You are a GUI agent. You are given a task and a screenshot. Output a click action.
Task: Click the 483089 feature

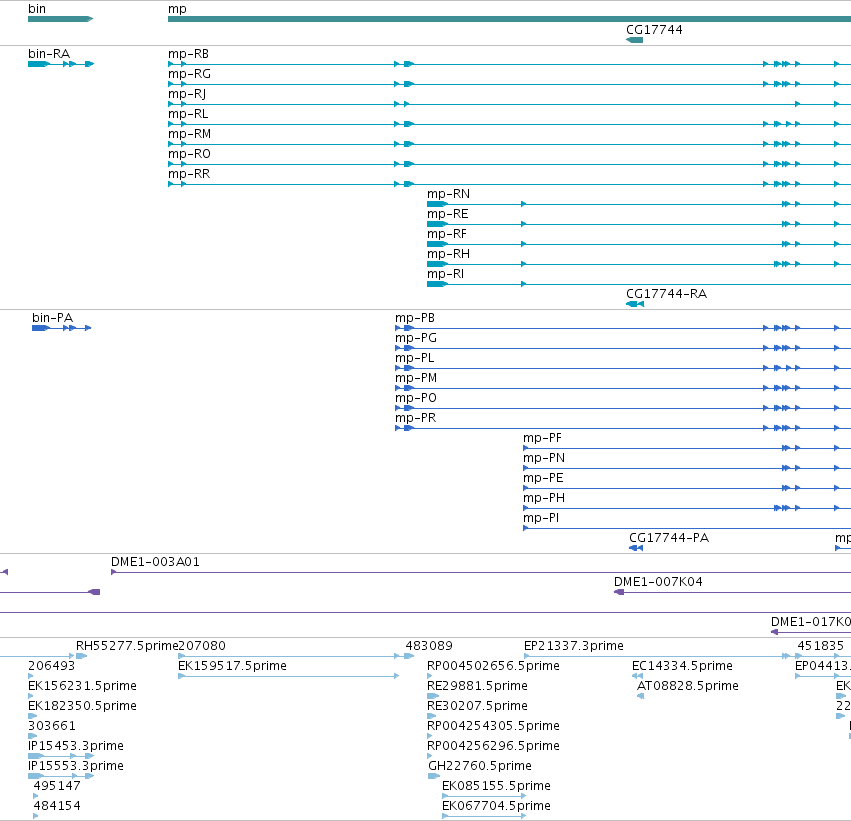[410, 656]
